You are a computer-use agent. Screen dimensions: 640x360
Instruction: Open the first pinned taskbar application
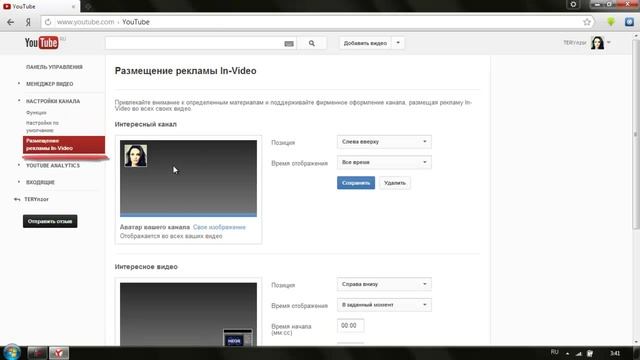[37, 353]
